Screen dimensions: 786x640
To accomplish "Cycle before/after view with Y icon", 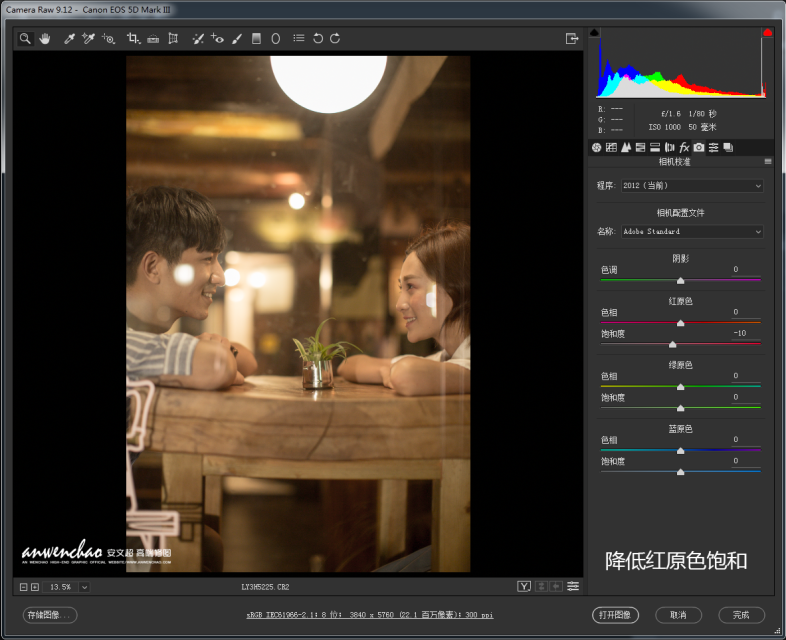I will coord(524,586).
